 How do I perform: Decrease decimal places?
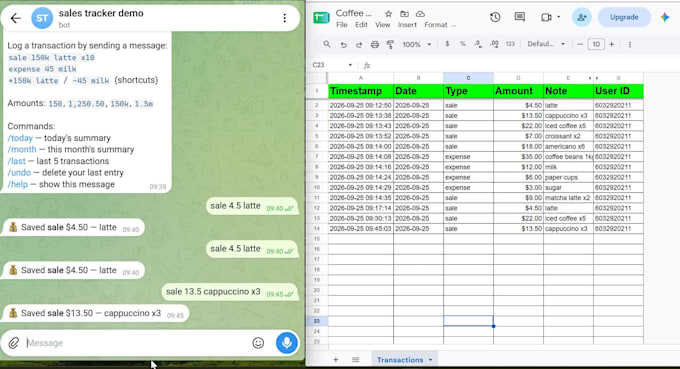478,44
